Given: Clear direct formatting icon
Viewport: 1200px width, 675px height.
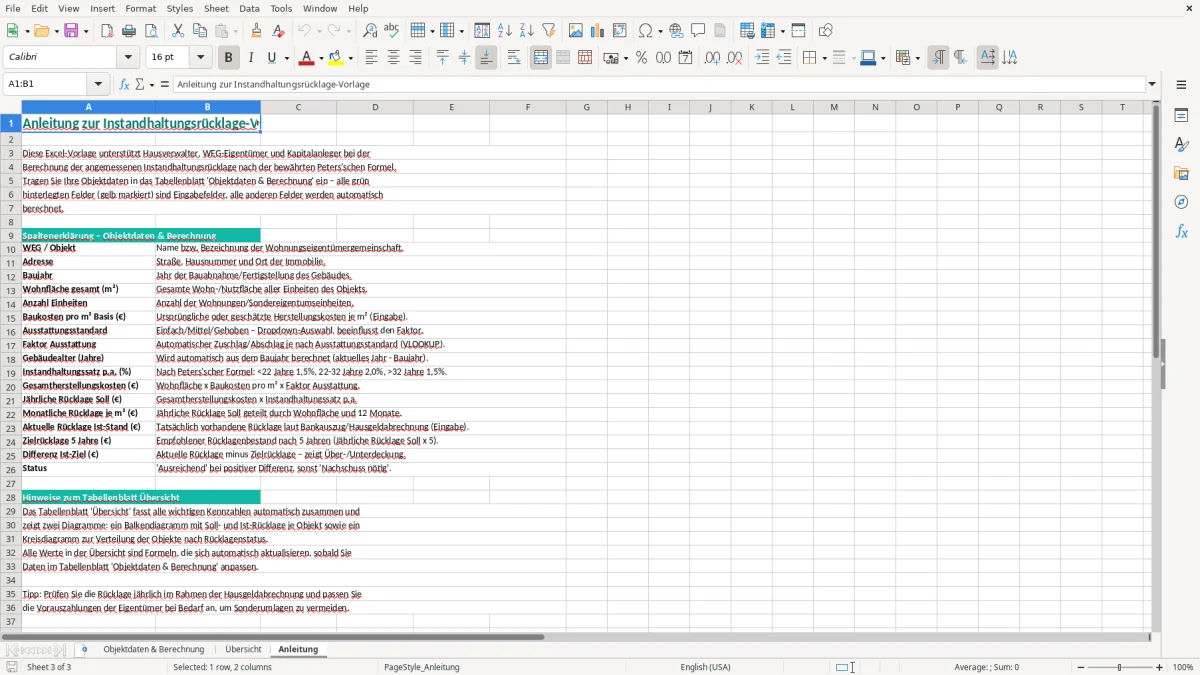Looking at the screenshot, I should (x=278, y=31).
